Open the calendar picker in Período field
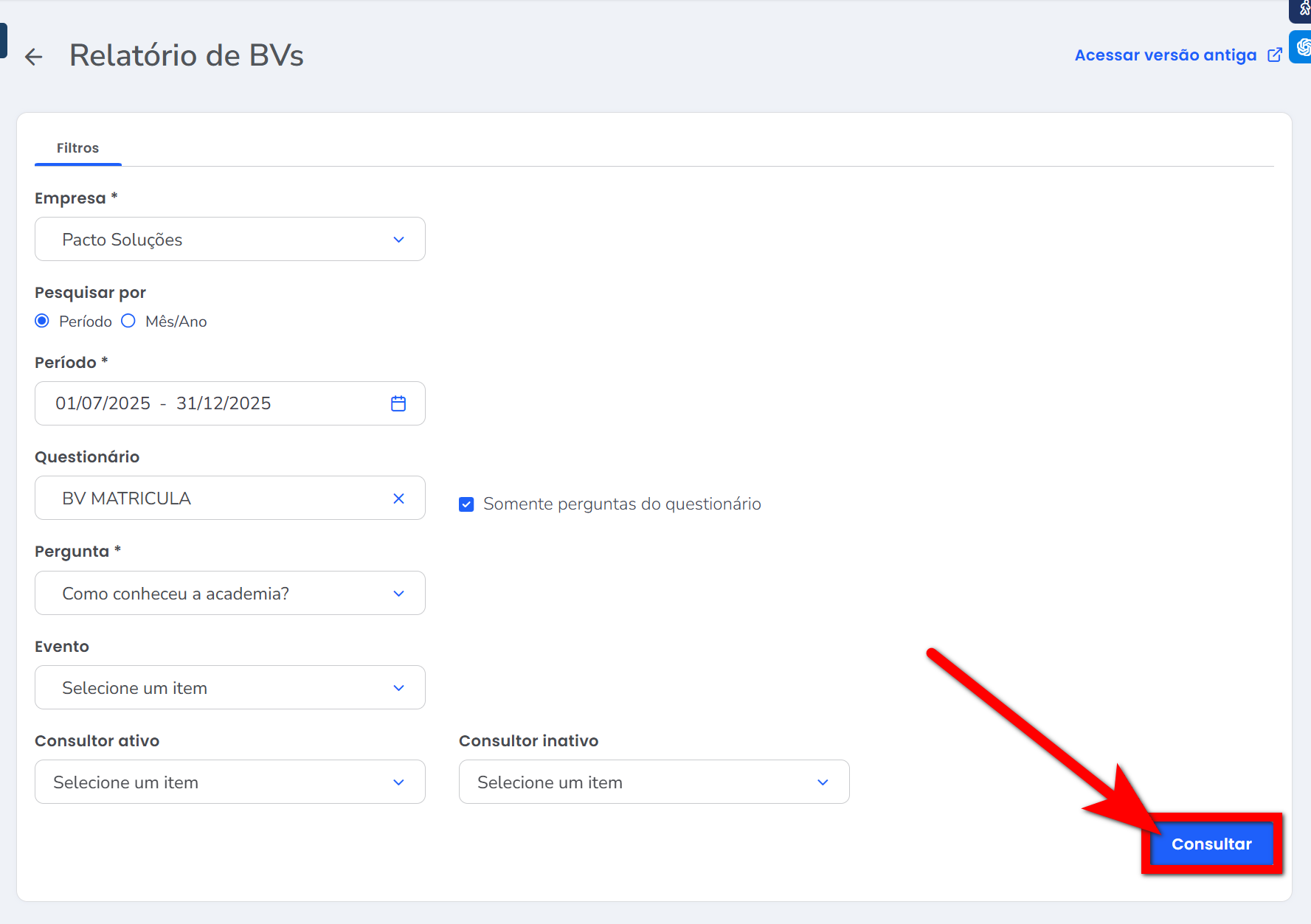The width and height of the screenshot is (1311, 924). [x=398, y=403]
